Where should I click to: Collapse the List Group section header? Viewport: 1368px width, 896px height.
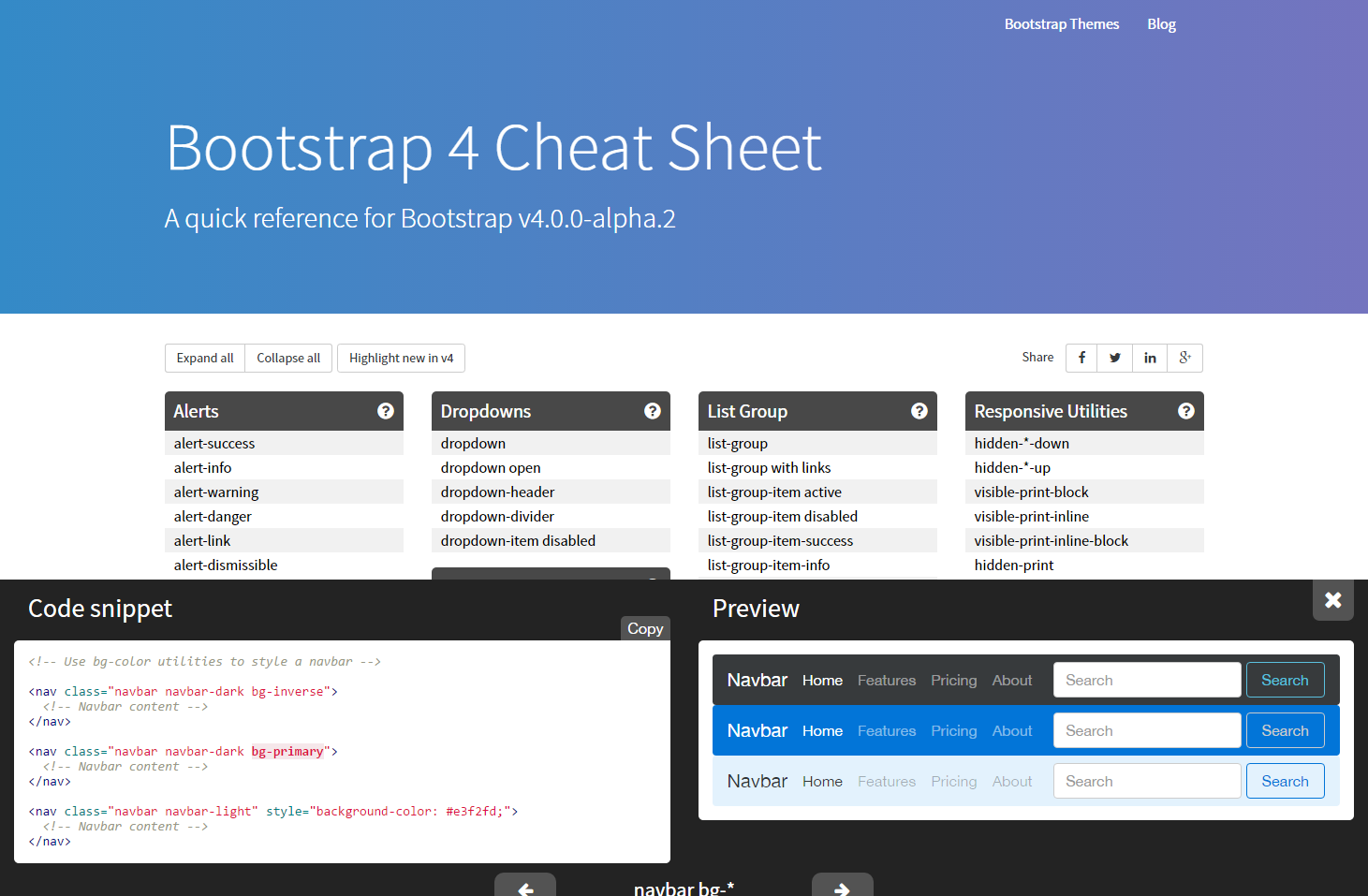[x=817, y=411]
